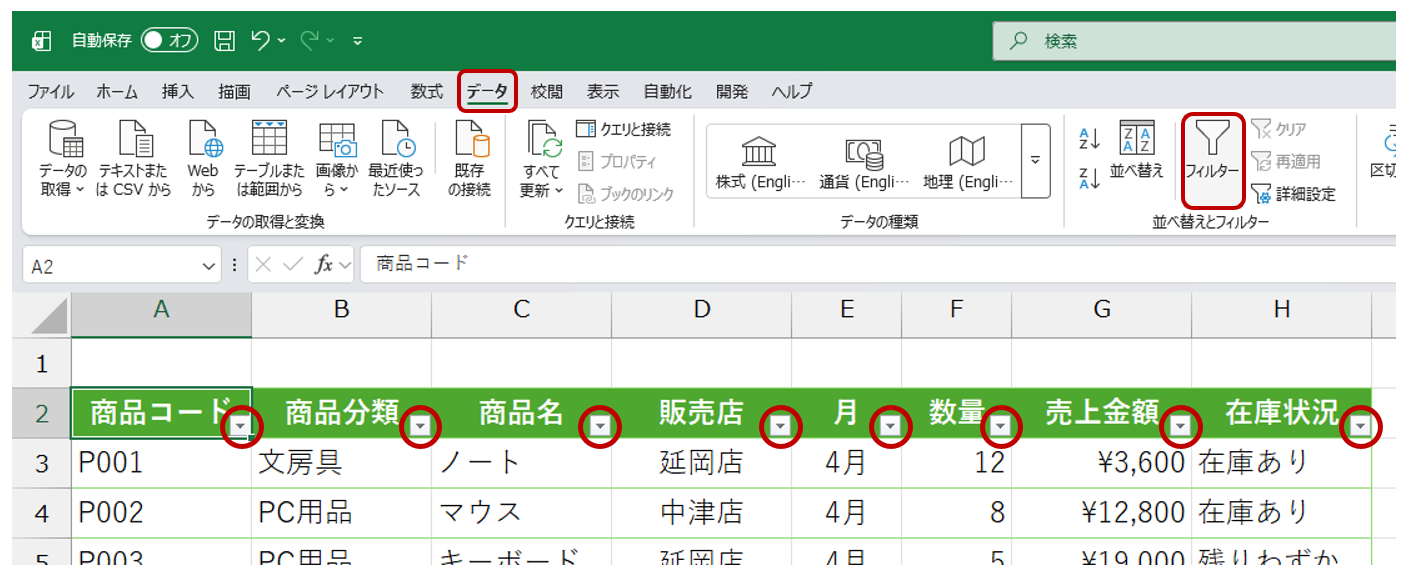
Task: Open filter dropdown for 月 column
Action: click(x=891, y=427)
